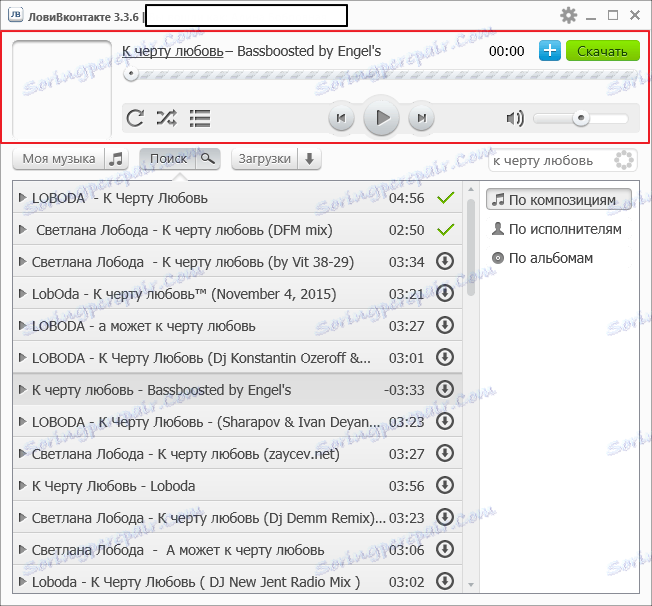Download LOBODA а может к черту любовь

445,326
